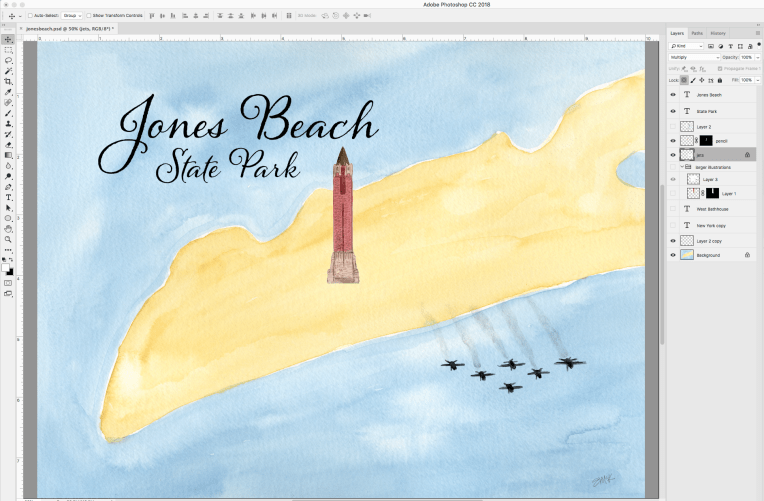Viewport: 764px width, 501px height.
Task: Select the Lasso tool
Action: coord(8,60)
